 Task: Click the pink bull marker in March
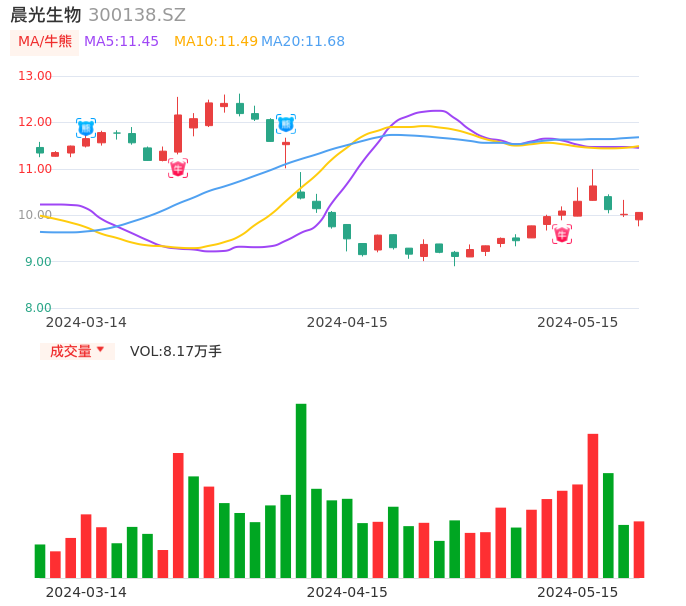178,168
